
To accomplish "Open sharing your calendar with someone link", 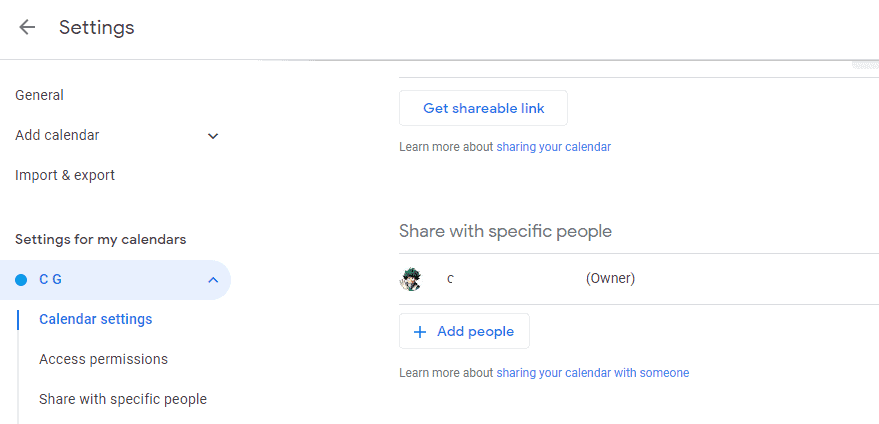I will pyautogui.click(x=593, y=373).
